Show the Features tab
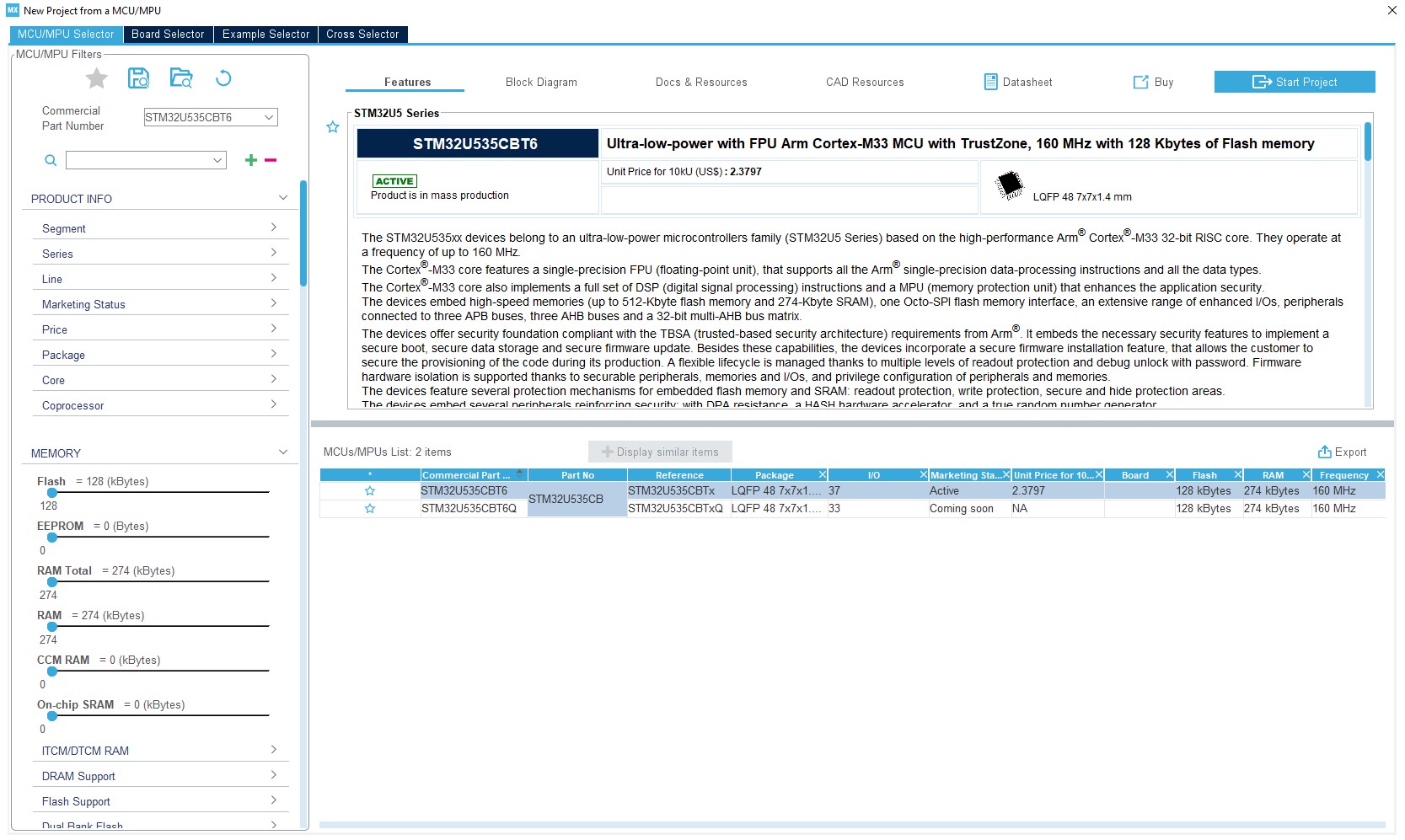This screenshot has height=840, width=1405. [407, 82]
